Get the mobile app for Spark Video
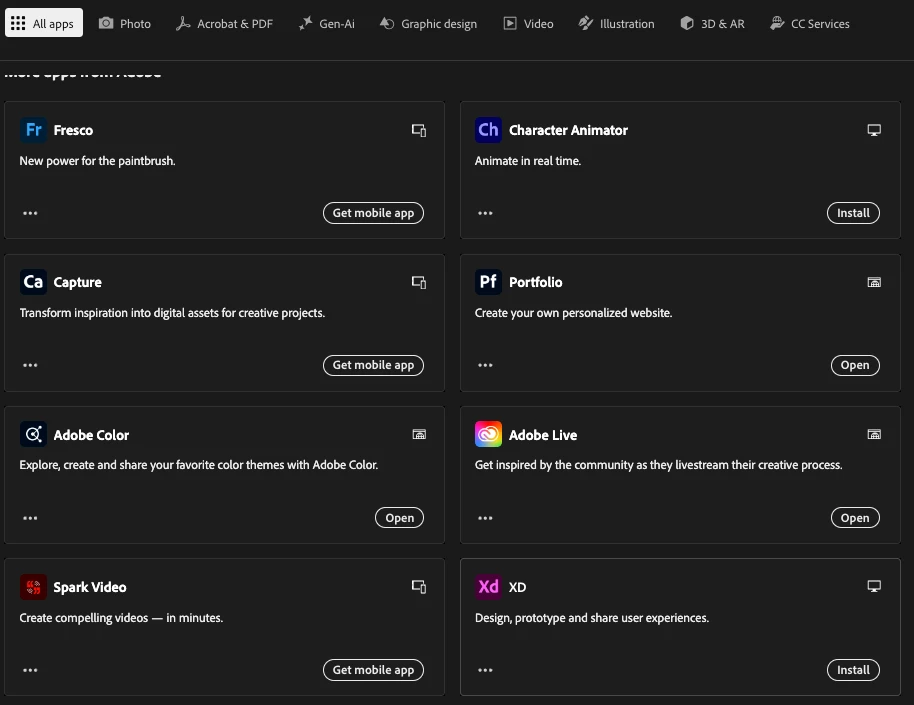This screenshot has height=705, width=914. pos(373,670)
